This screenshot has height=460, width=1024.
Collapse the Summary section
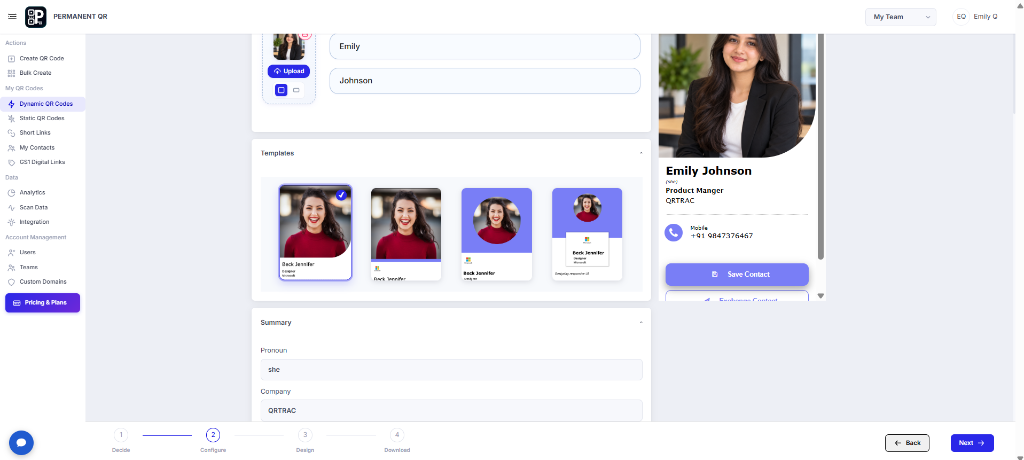pyautogui.click(x=641, y=322)
